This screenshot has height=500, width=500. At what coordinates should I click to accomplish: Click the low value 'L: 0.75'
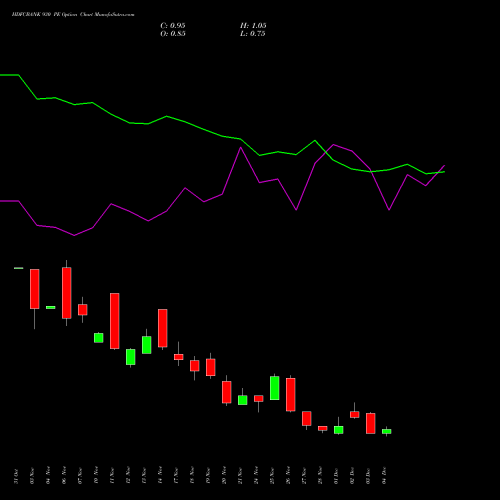pos(253,34)
